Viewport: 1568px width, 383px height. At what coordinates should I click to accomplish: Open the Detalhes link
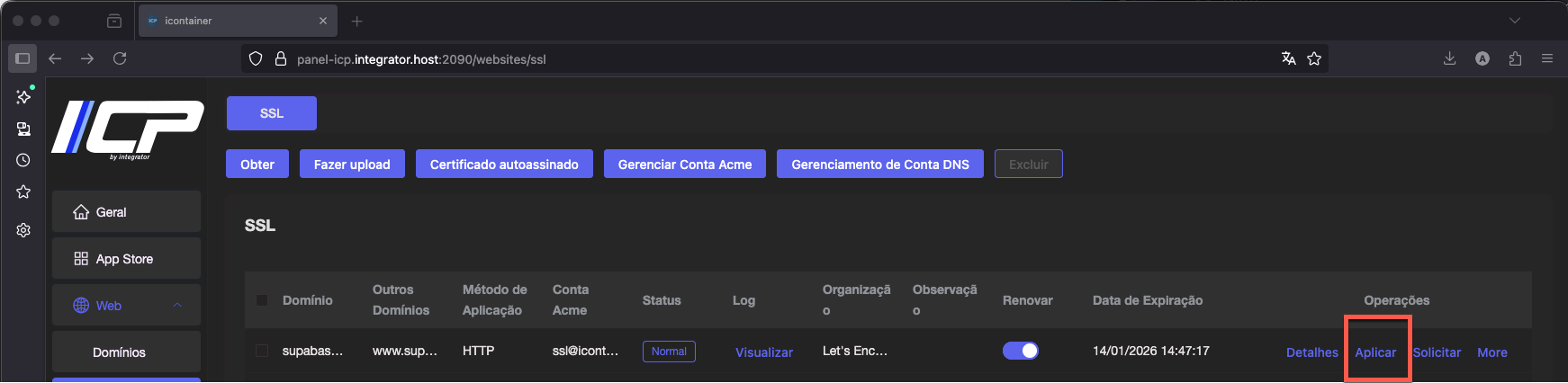point(1312,352)
